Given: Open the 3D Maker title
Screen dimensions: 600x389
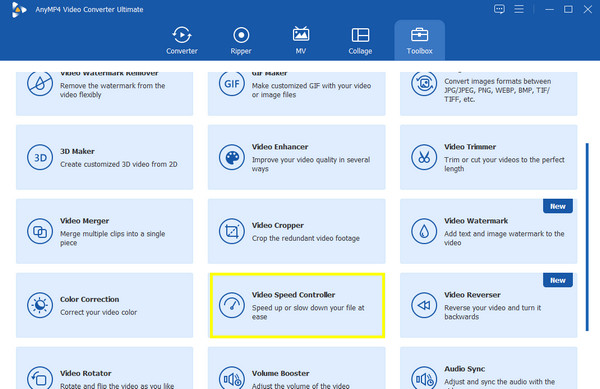Looking at the screenshot, I should (x=77, y=151).
